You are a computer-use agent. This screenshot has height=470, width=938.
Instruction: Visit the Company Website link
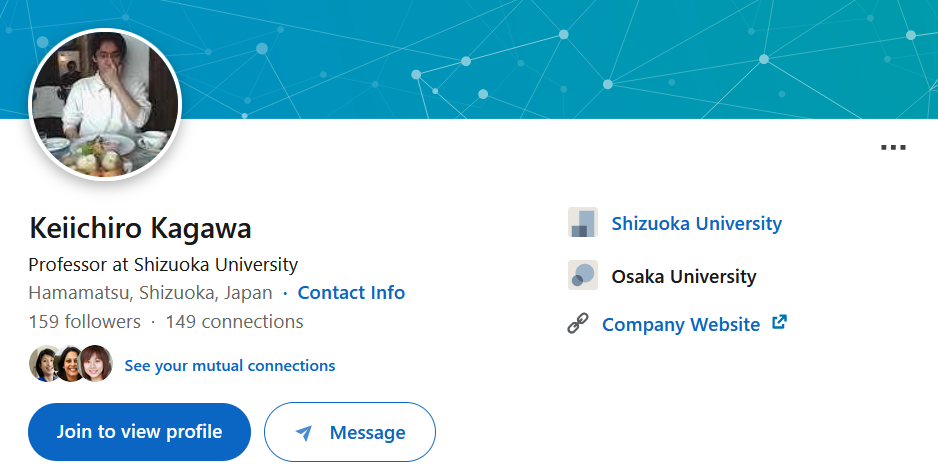(x=681, y=324)
